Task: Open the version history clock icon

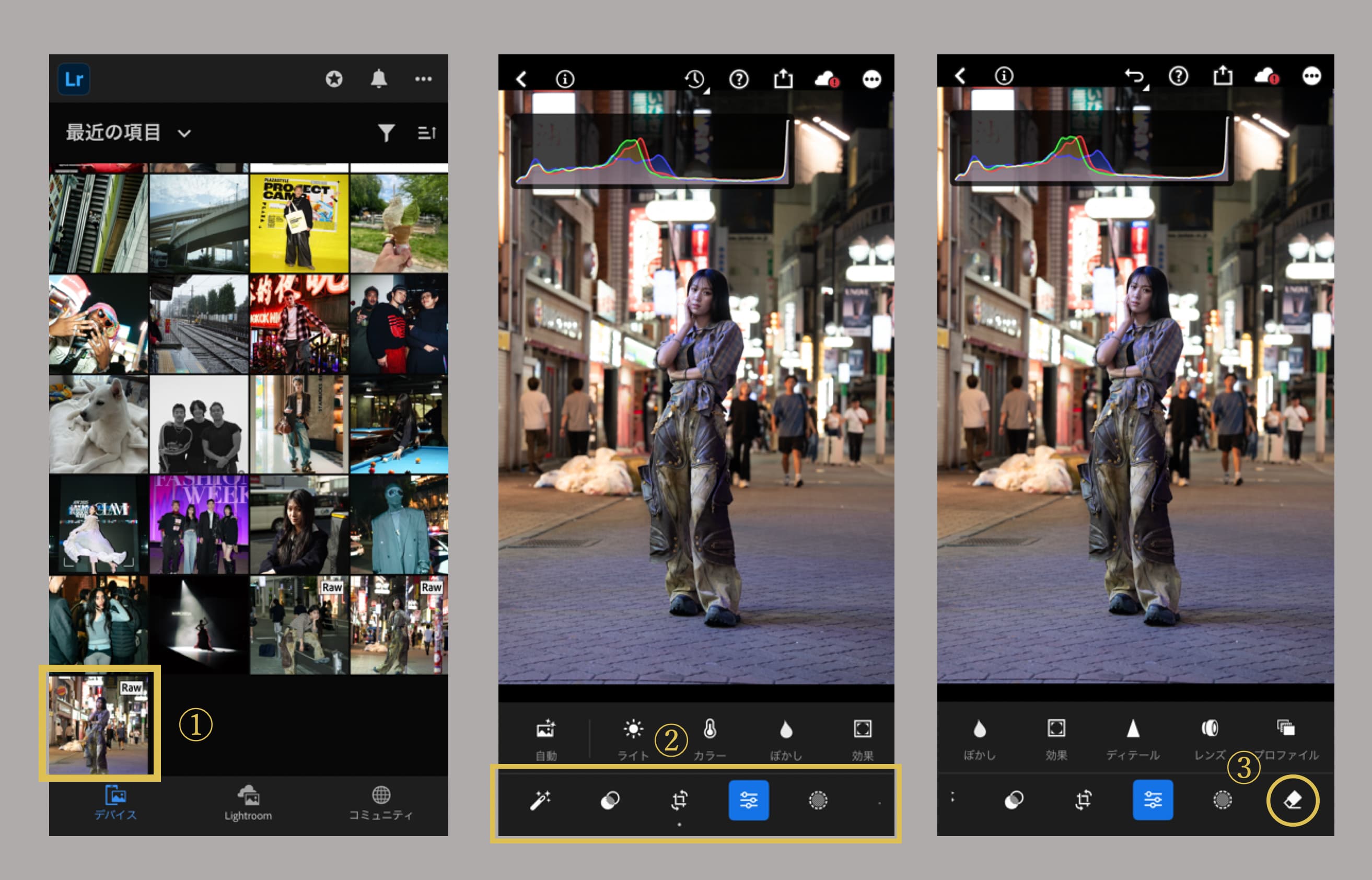Action: pyautogui.click(x=694, y=79)
